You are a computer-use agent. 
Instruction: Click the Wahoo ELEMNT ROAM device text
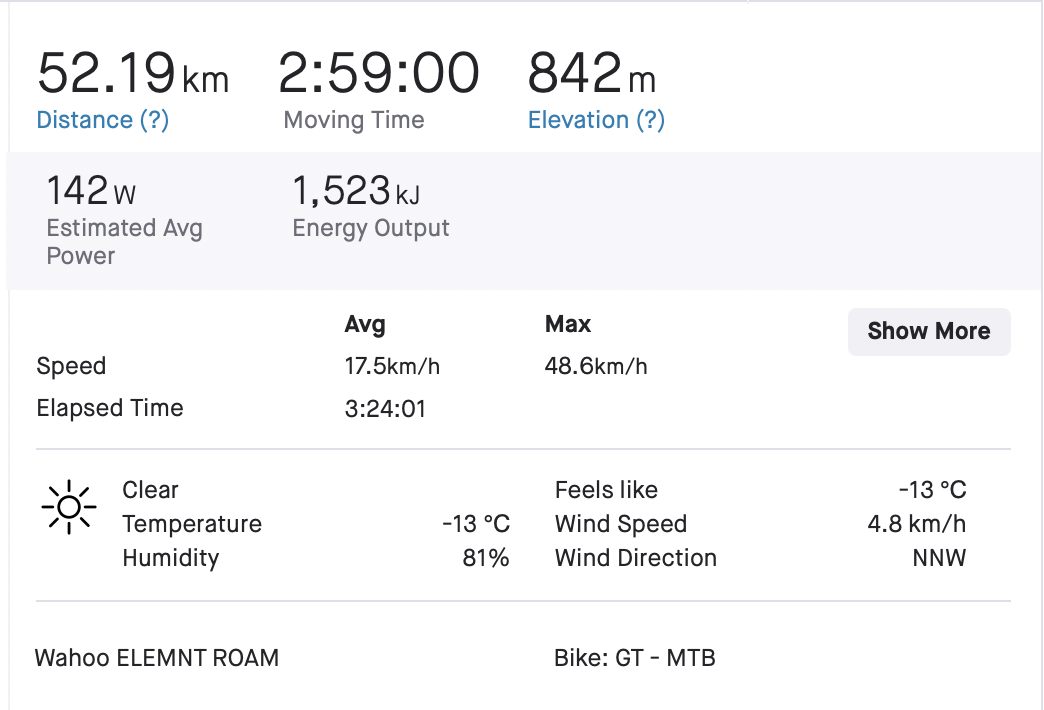click(x=157, y=658)
